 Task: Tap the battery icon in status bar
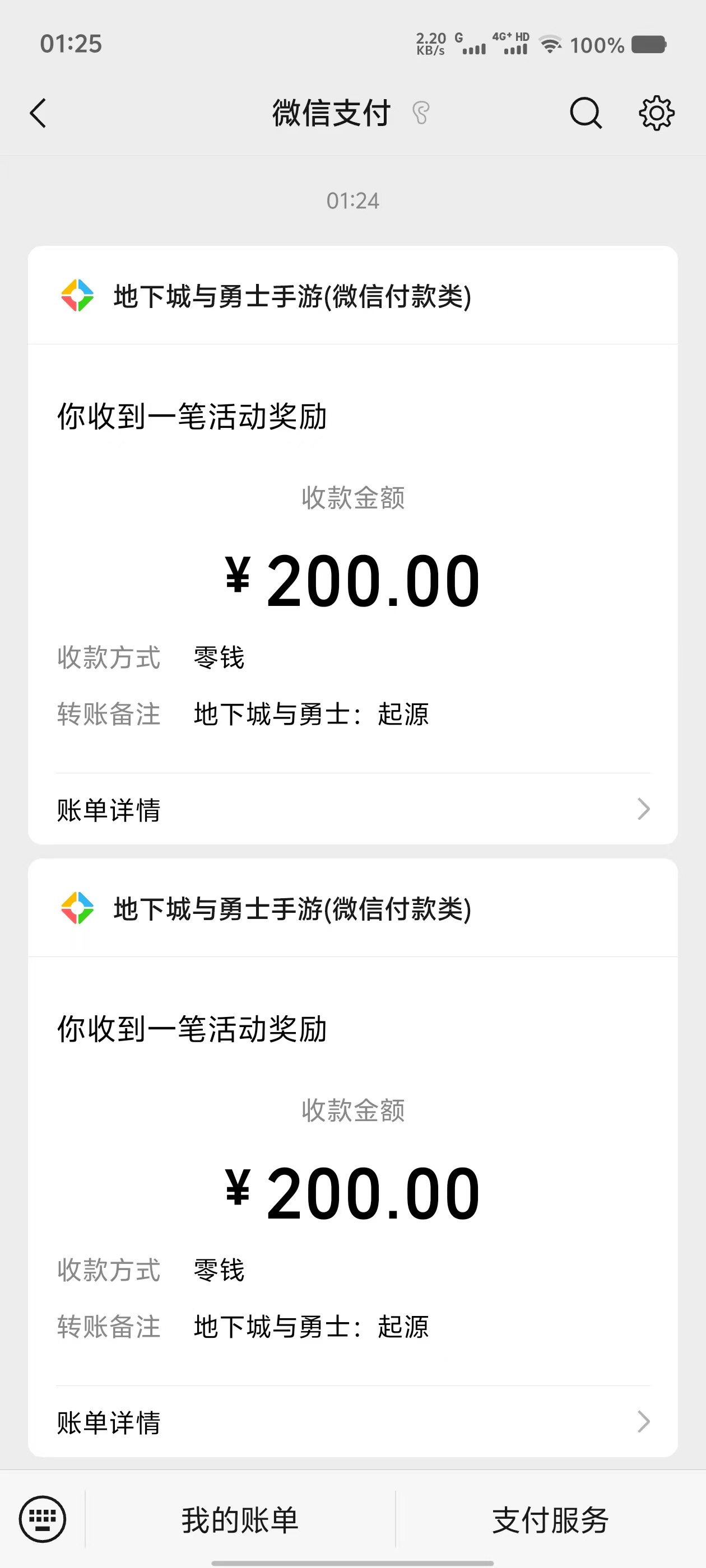coord(649,44)
